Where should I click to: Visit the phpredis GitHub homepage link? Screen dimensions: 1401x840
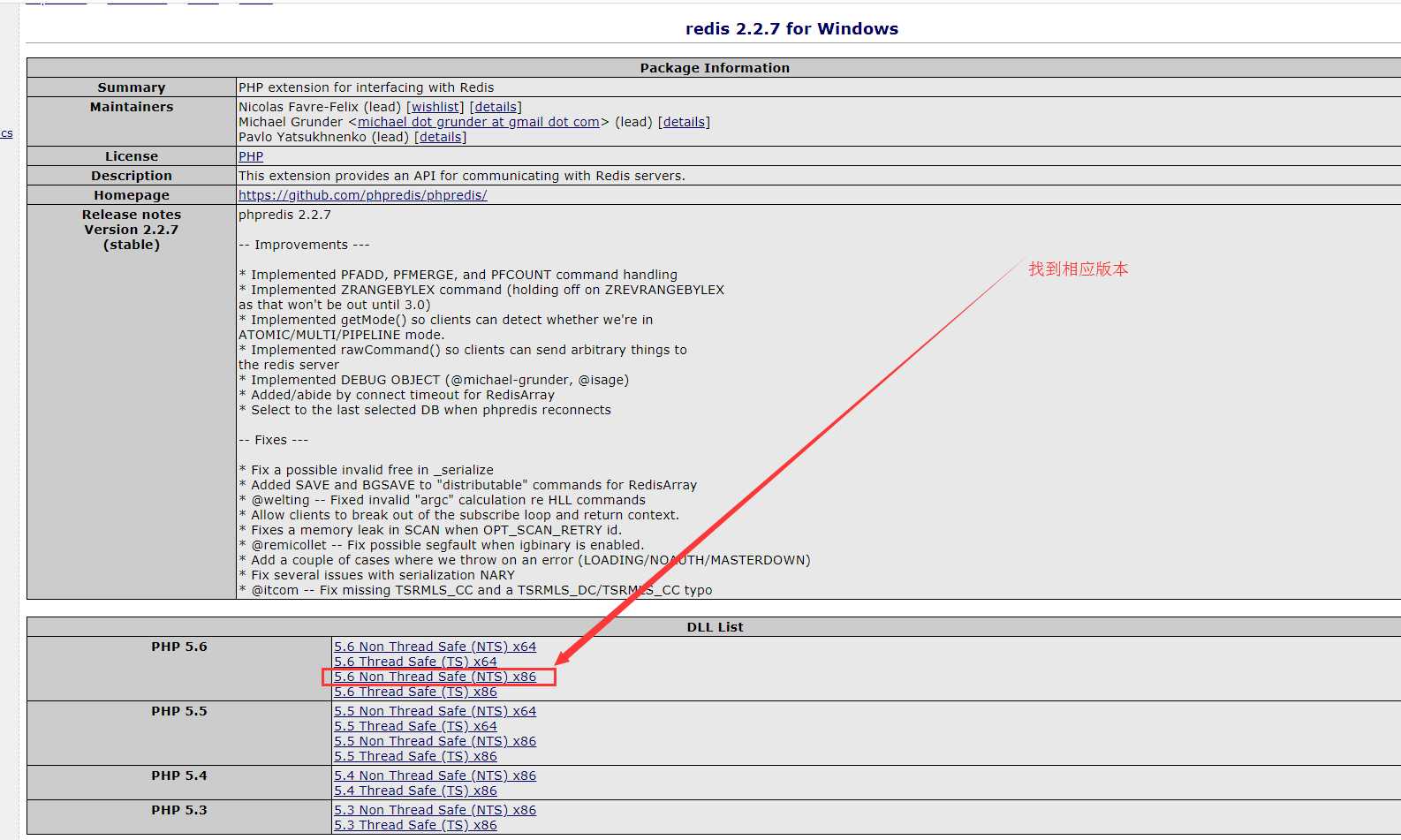point(363,195)
